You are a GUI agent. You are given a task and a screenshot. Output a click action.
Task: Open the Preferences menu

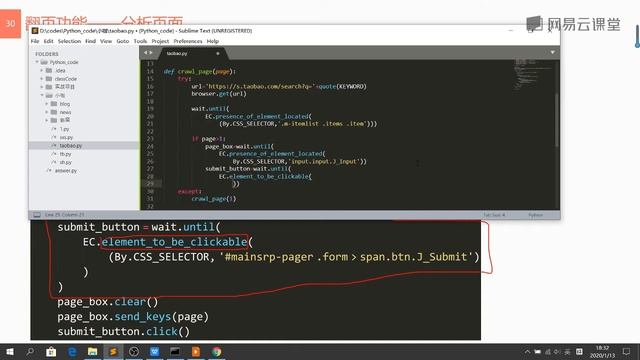(x=188, y=41)
